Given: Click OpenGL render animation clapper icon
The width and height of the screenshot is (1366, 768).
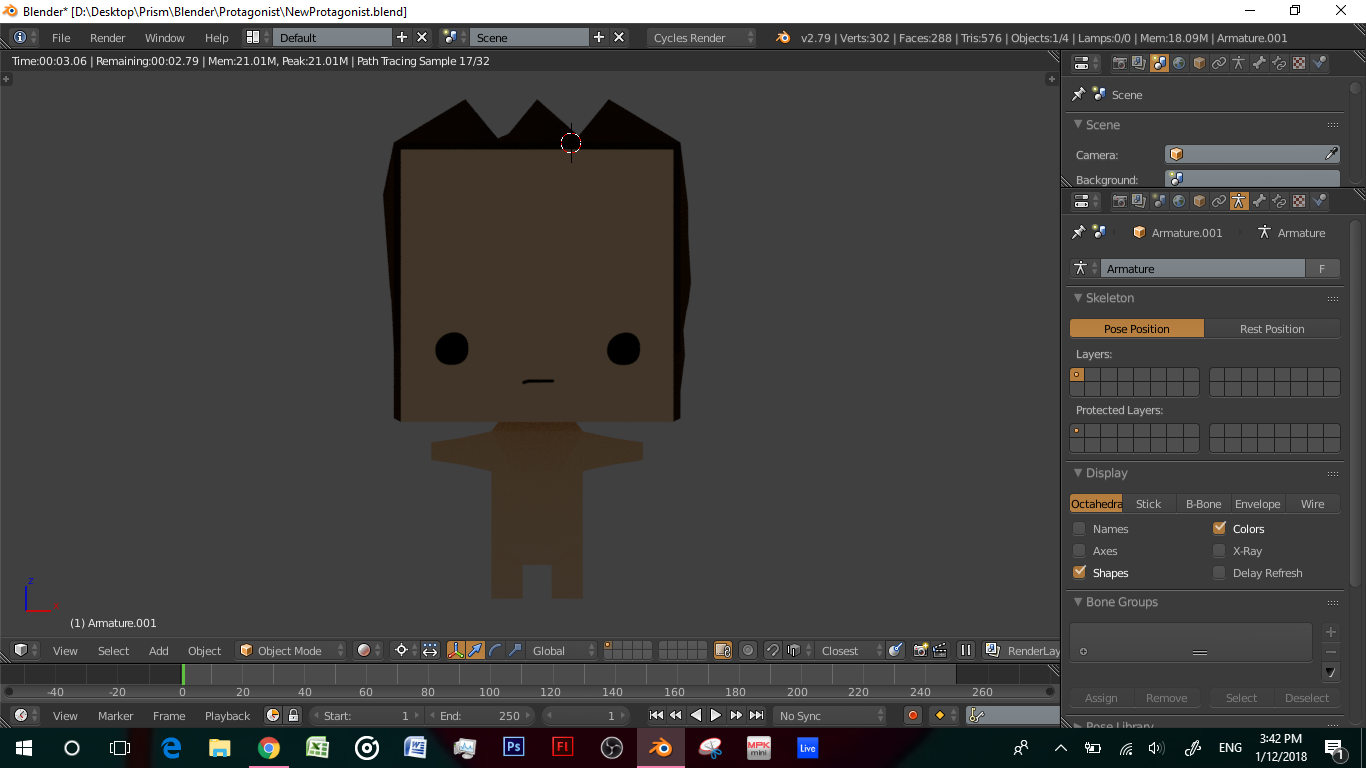Looking at the screenshot, I should point(940,650).
